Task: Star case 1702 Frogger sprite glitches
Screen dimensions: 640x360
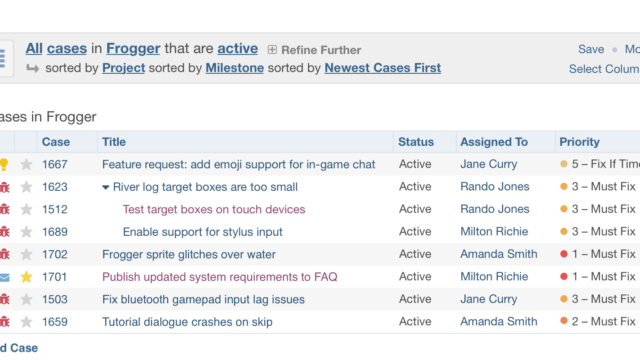Action: pyautogui.click(x=26, y=255)
